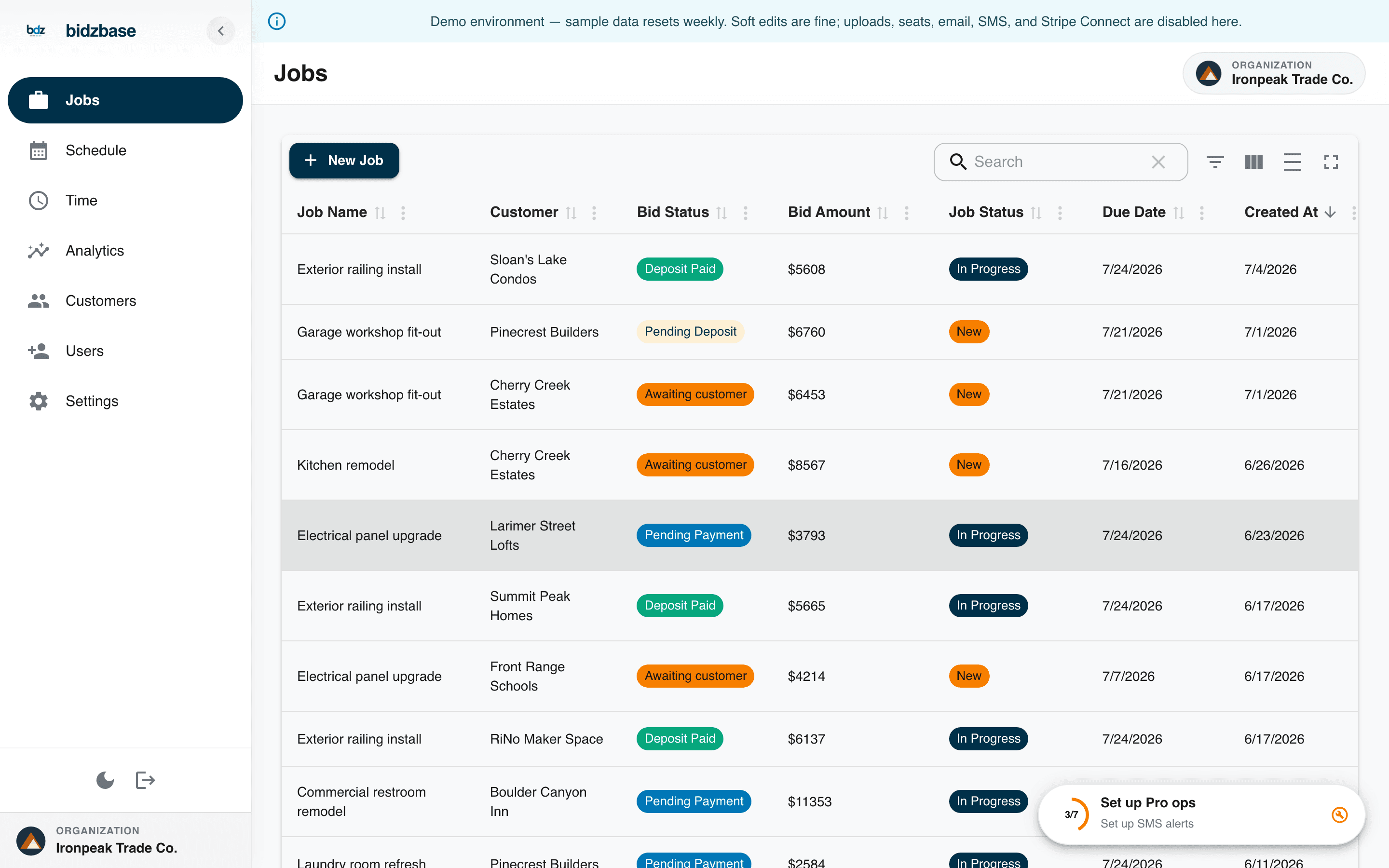Click Front Range Schools customer cell
1389x868 pixels.
tap(528, 676)
